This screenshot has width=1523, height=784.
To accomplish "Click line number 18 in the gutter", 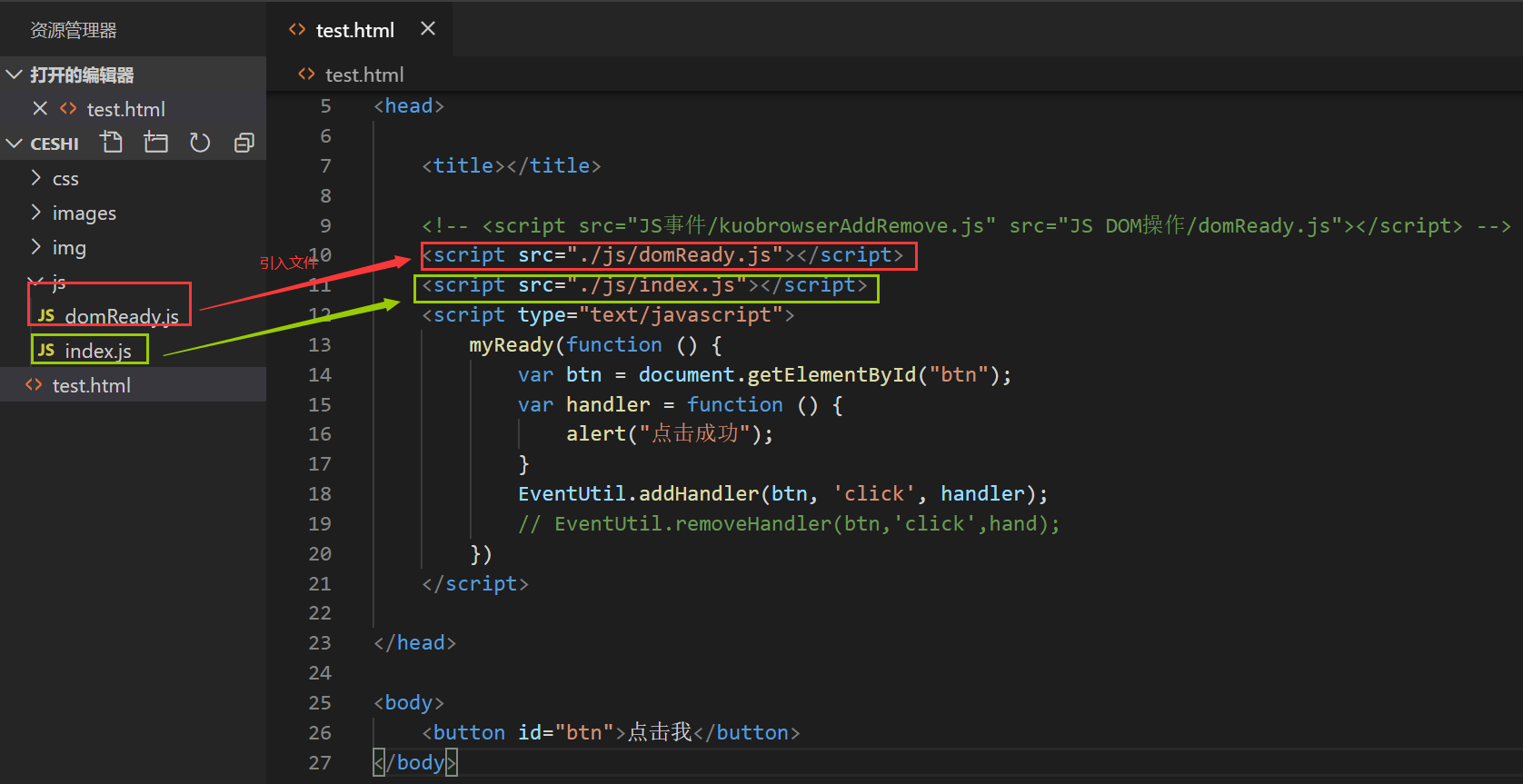I will (x=320, y=494).
